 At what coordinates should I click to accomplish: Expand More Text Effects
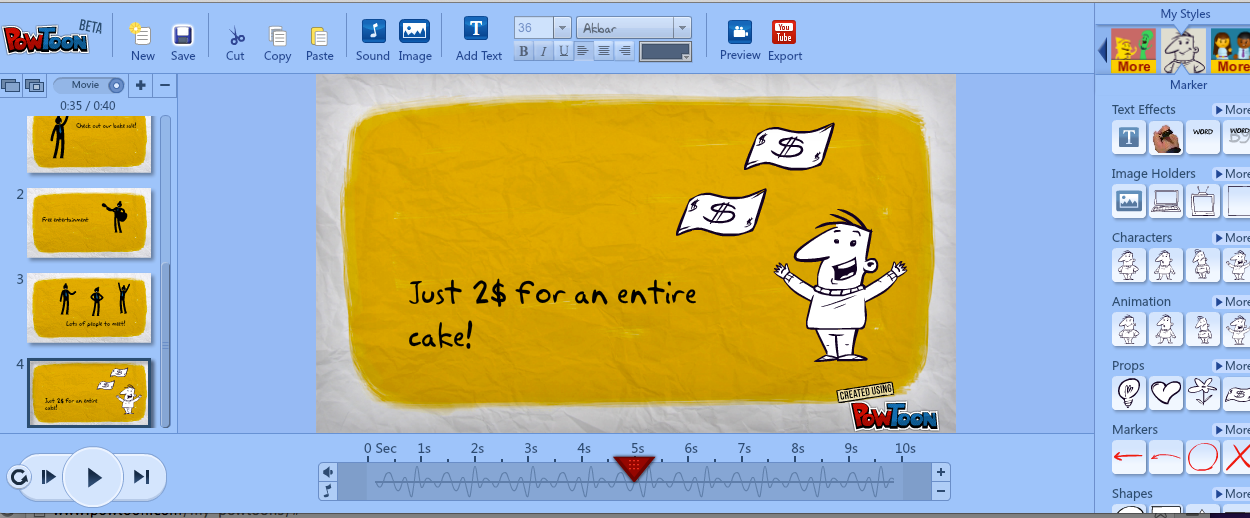pyautogui.click(x=1232, y=110)
